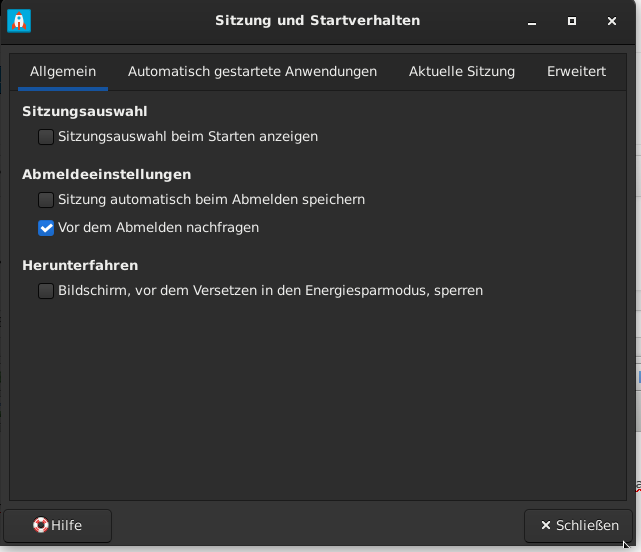Tick Sitzung automatisch beim Abmelden speichern box
641x552 pixels.
[x=46, y=200]
